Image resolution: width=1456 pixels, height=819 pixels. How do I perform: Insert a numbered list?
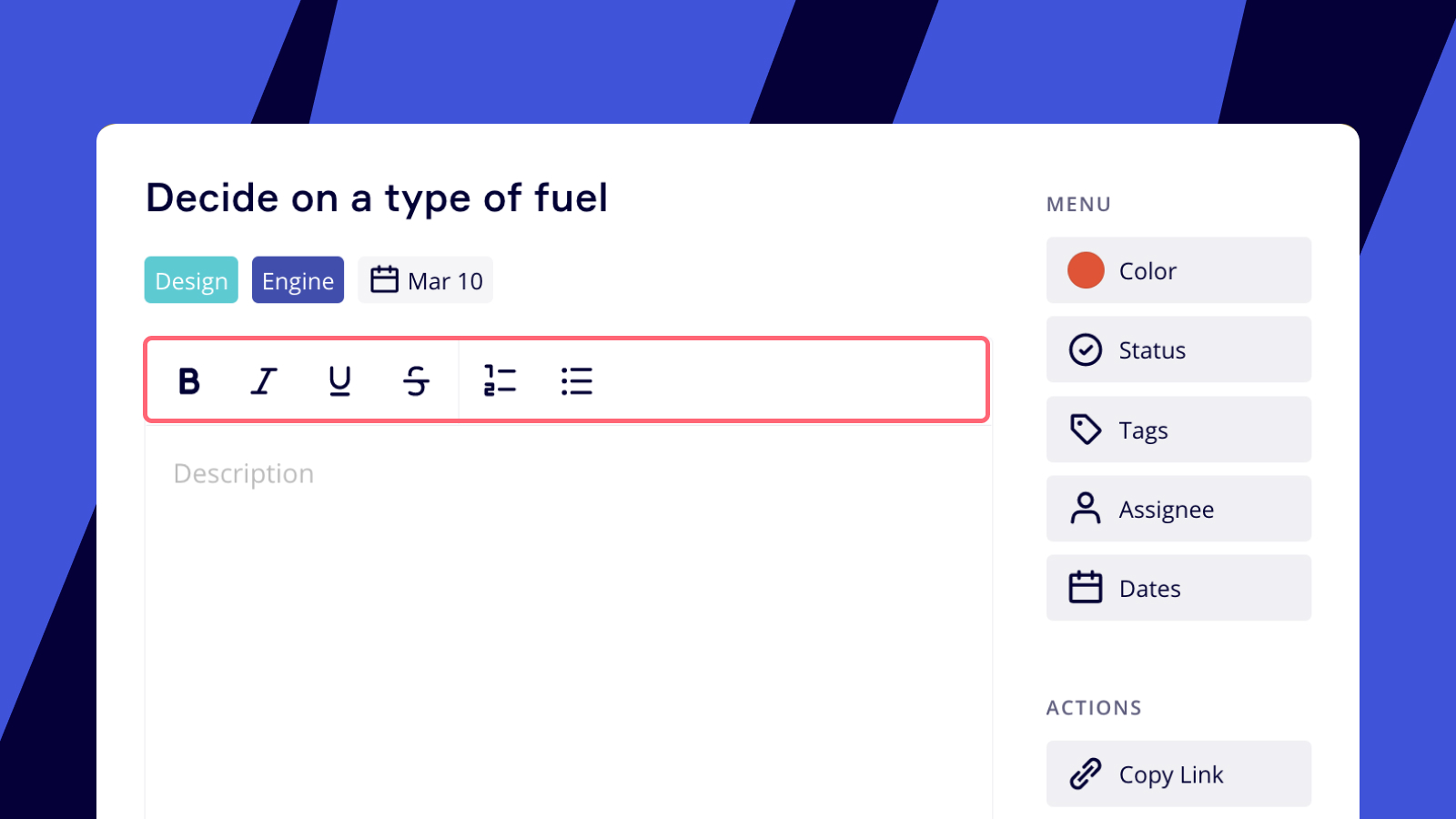click(x=500, y=380)
